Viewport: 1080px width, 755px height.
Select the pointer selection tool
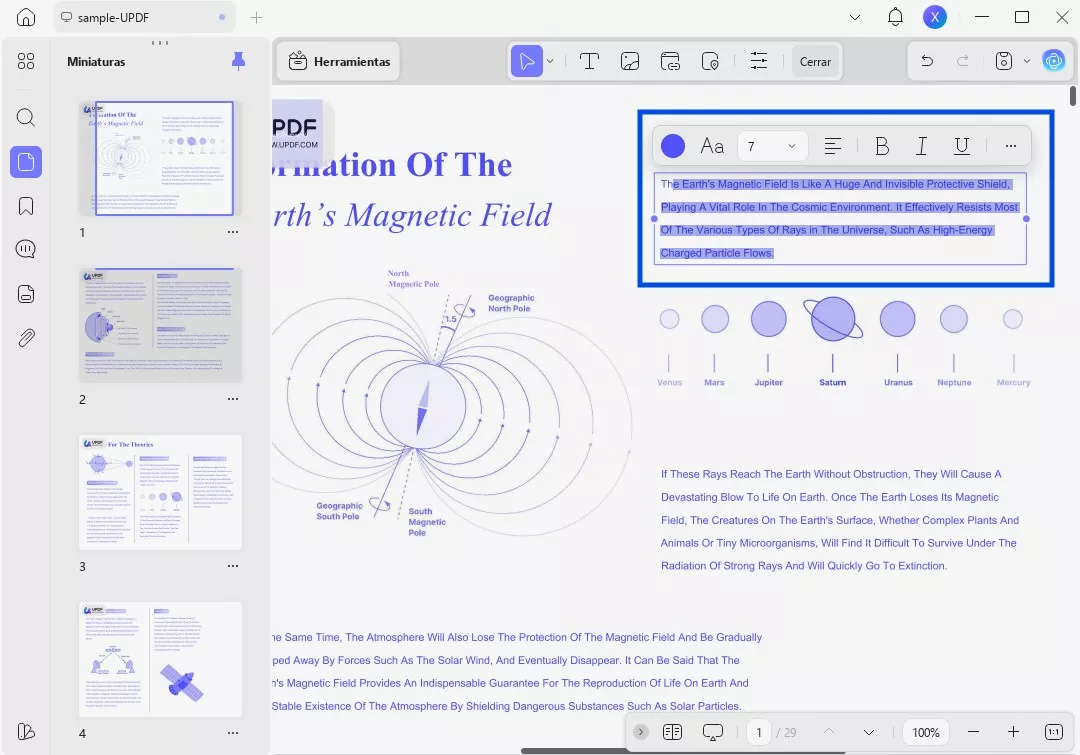[527, 61]
